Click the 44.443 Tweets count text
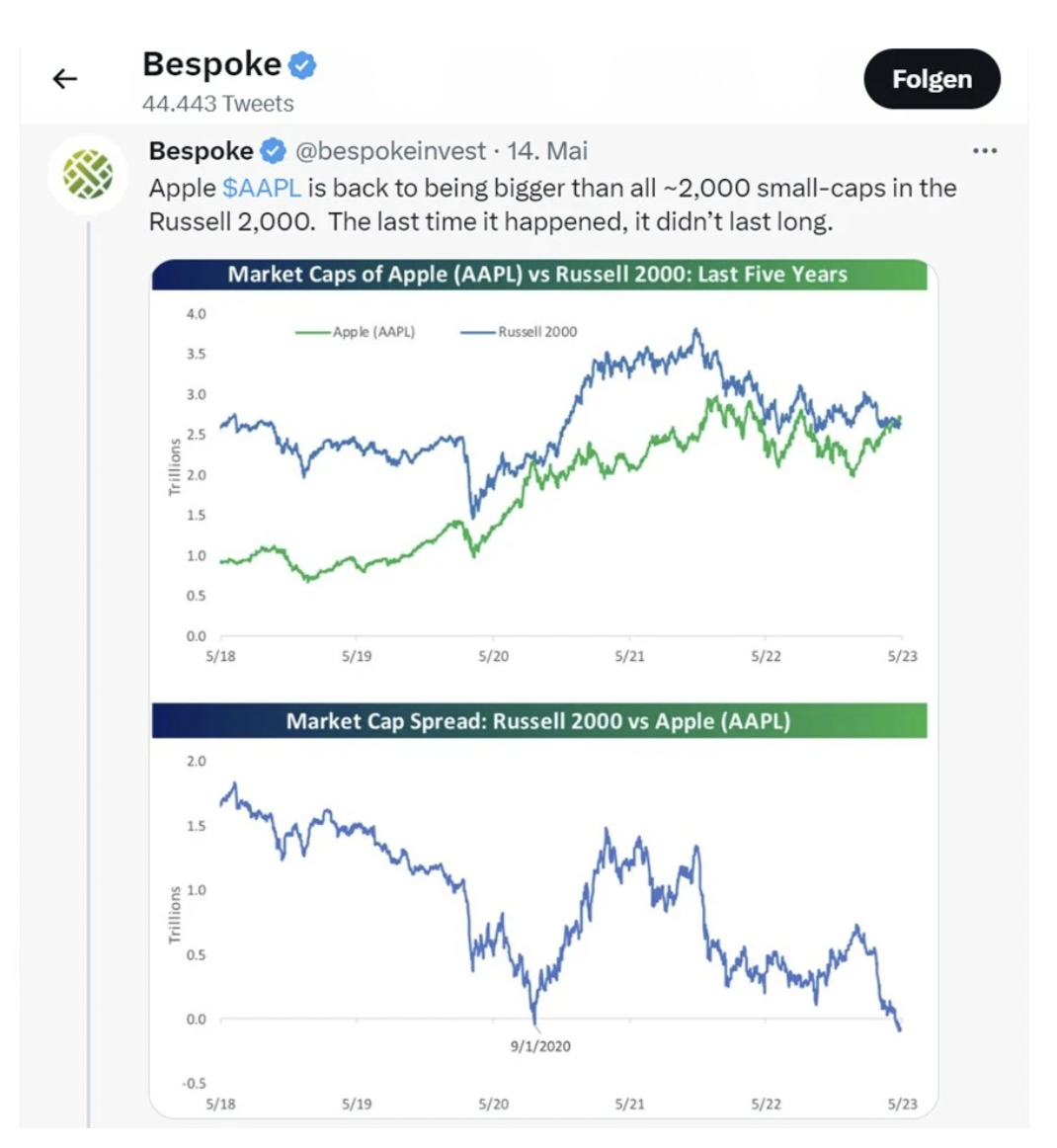Image resolution: width=1057 pixels, height=1148 pixels. tap(218, 104)
